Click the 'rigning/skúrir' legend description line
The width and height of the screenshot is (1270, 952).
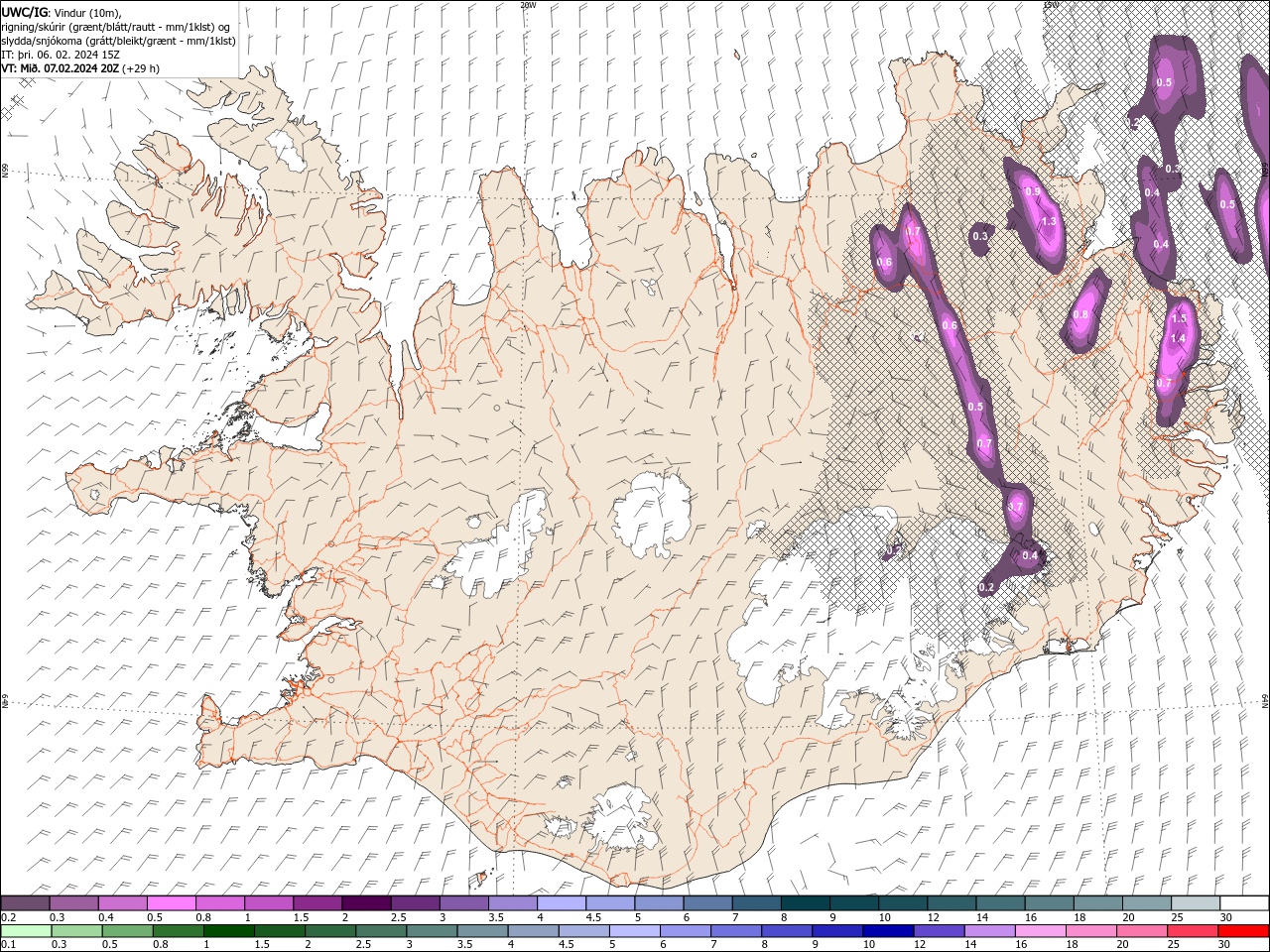(x=117, y=27)
